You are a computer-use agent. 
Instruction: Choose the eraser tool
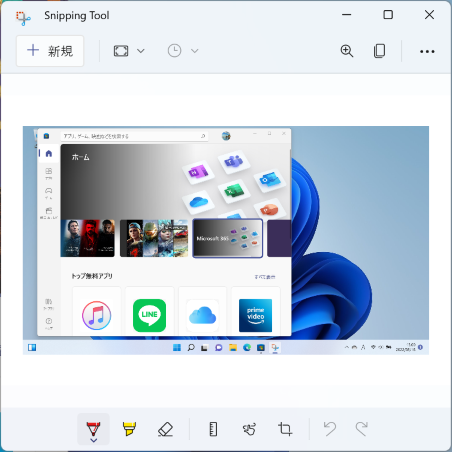[x=165, y=429]
